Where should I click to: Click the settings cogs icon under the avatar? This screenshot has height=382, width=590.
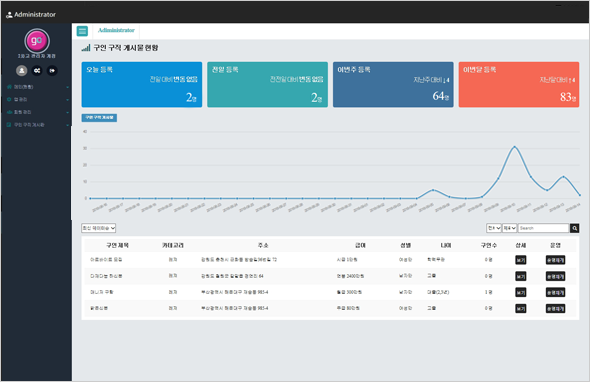(37, 70)
